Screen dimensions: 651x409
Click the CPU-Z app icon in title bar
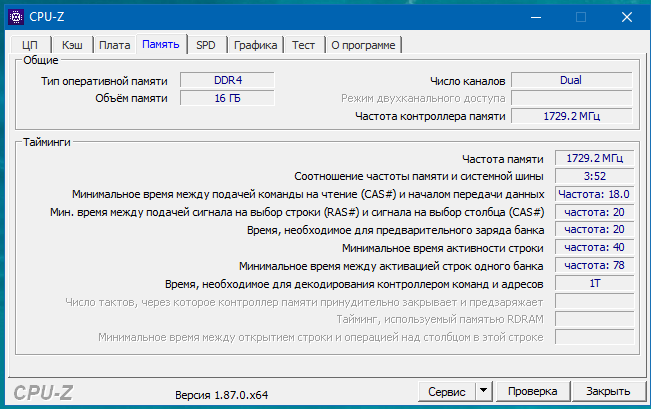16,17
